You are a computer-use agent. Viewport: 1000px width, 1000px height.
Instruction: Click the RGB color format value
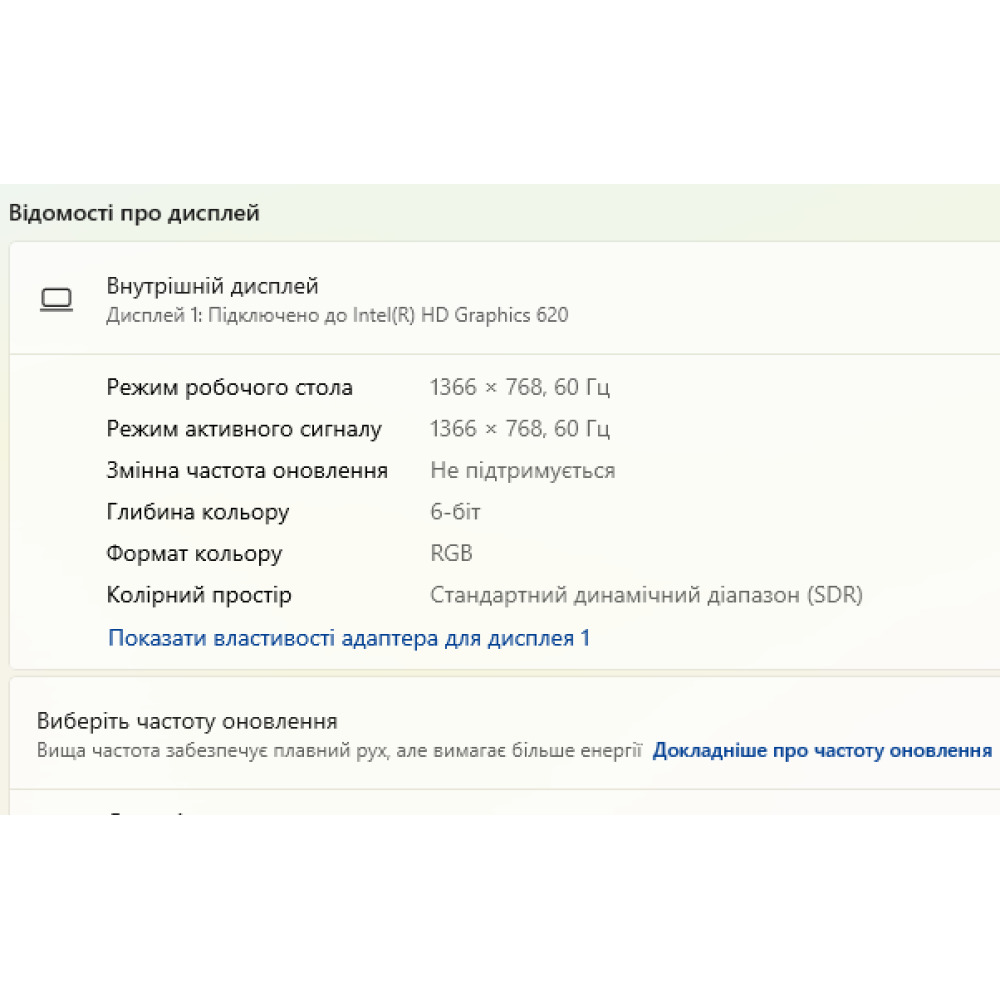(x=451, y=553)
